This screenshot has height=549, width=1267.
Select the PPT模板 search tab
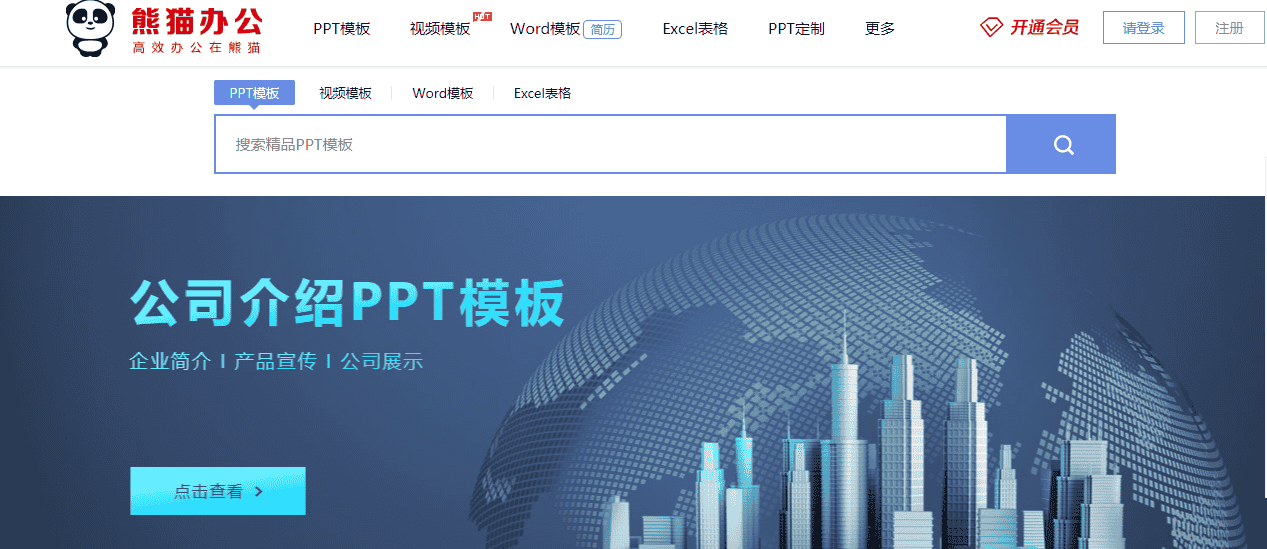click(x=254, y=93)
